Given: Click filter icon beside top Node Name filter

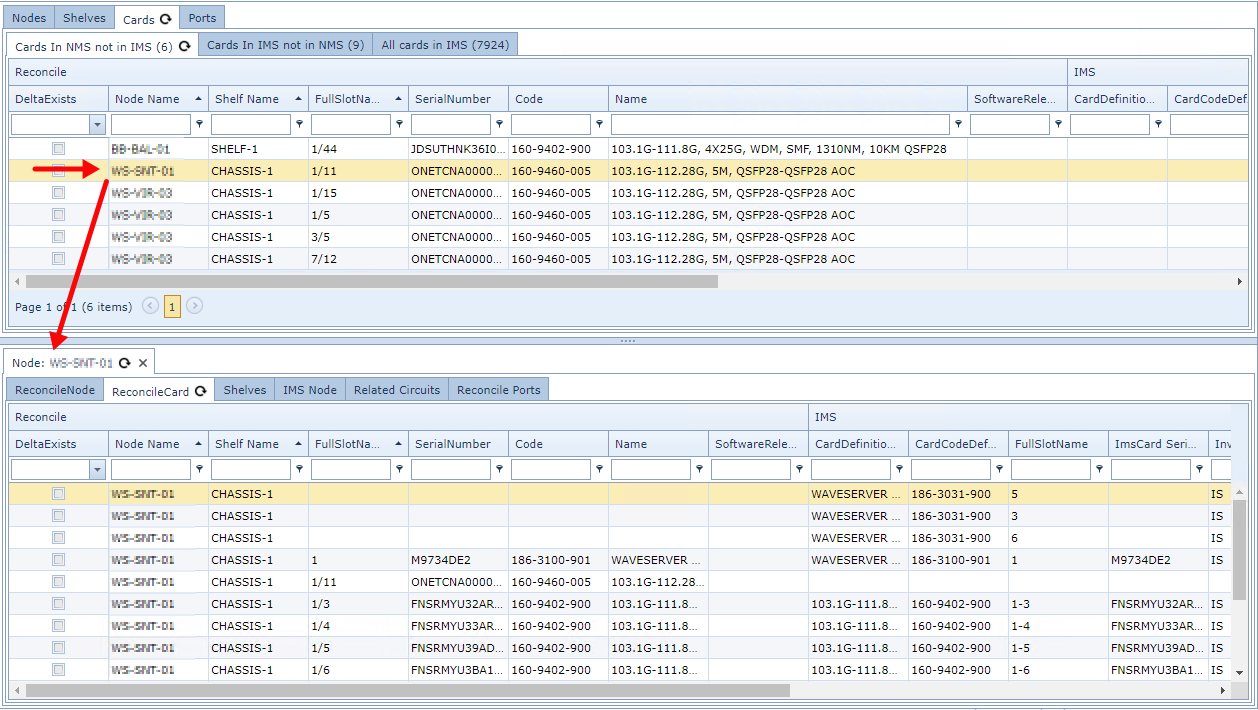Looking at the screenshot, I should pyautogui.click(x=199, y=124).
